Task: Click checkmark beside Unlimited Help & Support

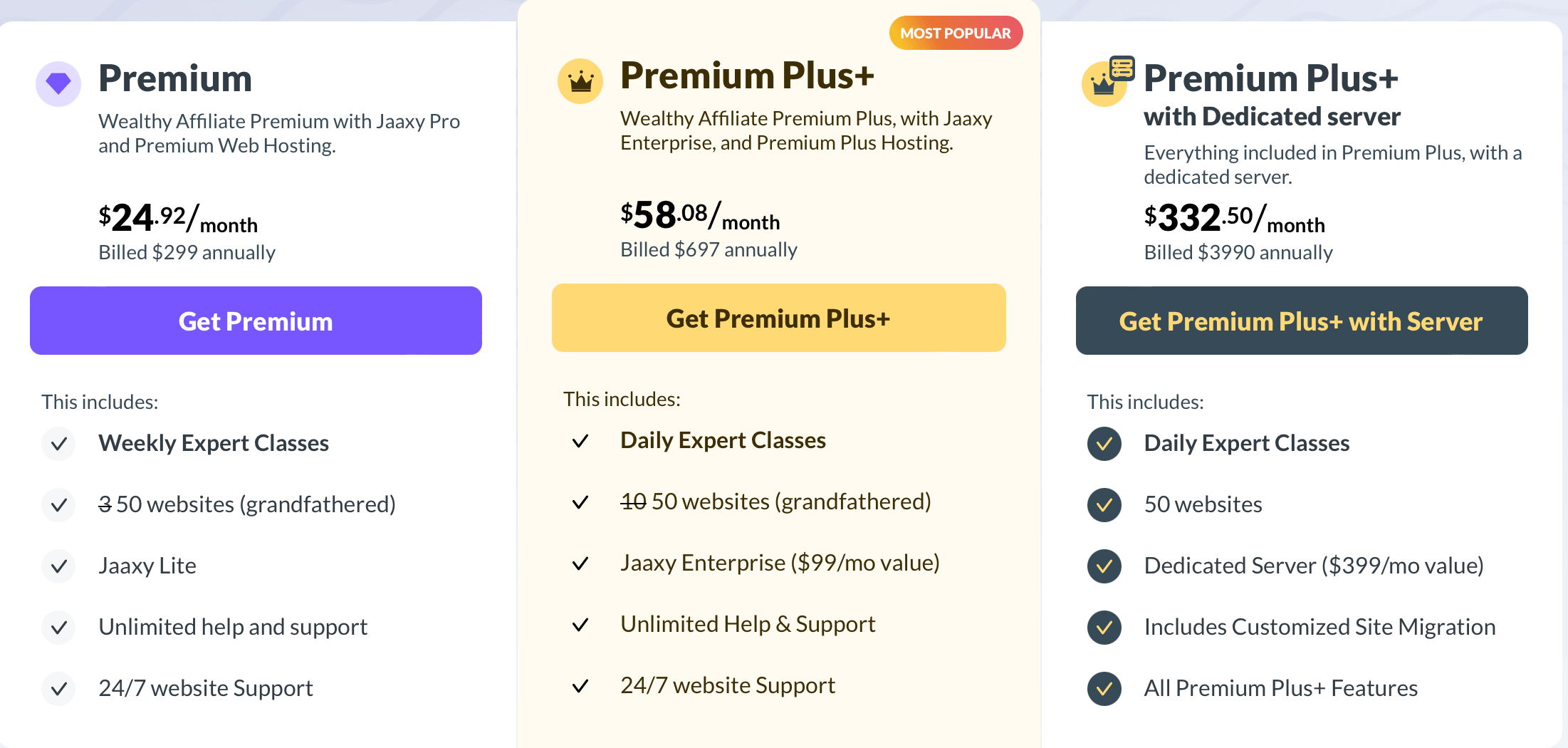Action: [580, 624]
